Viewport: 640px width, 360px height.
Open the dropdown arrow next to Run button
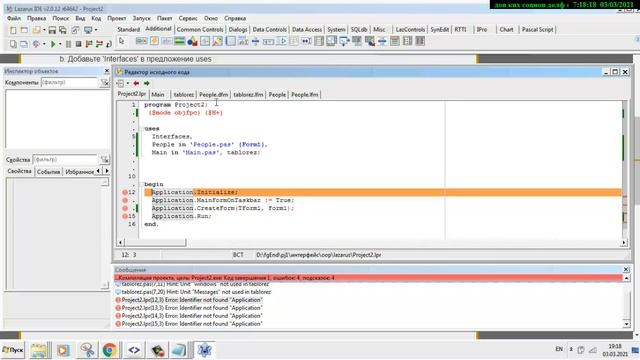click(60, 44)
